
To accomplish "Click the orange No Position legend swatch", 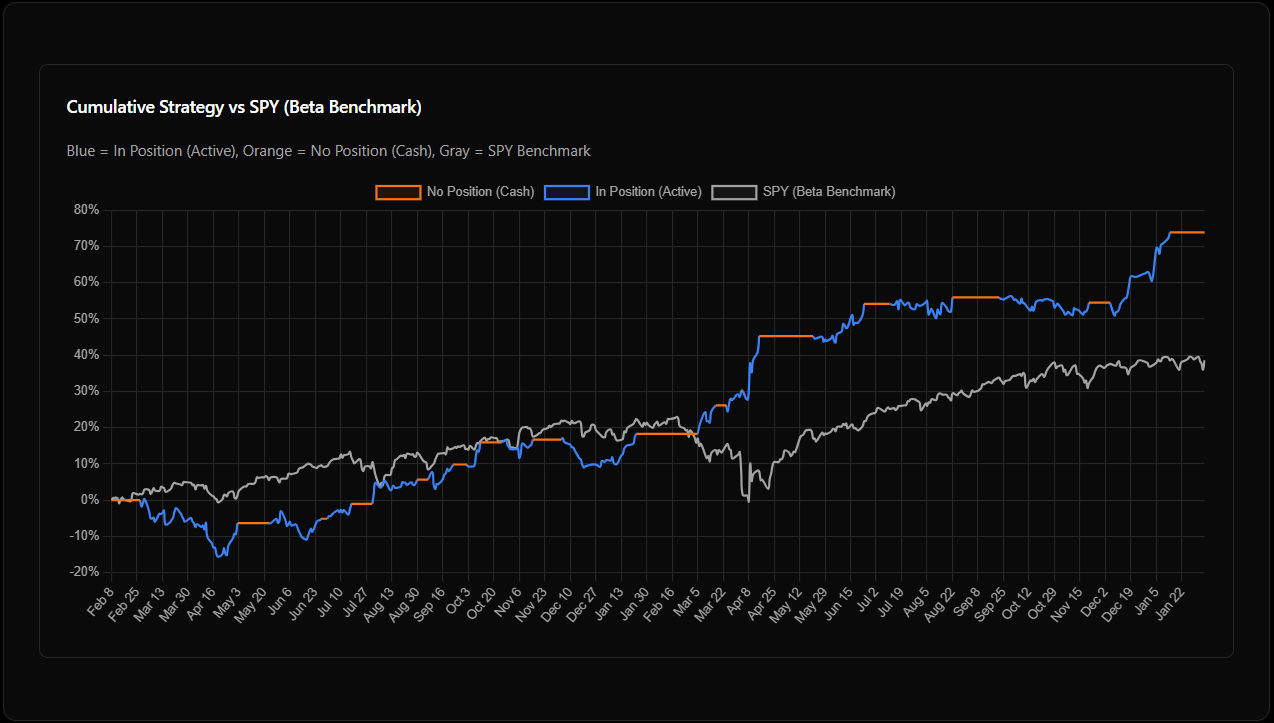I will [397, 191].
